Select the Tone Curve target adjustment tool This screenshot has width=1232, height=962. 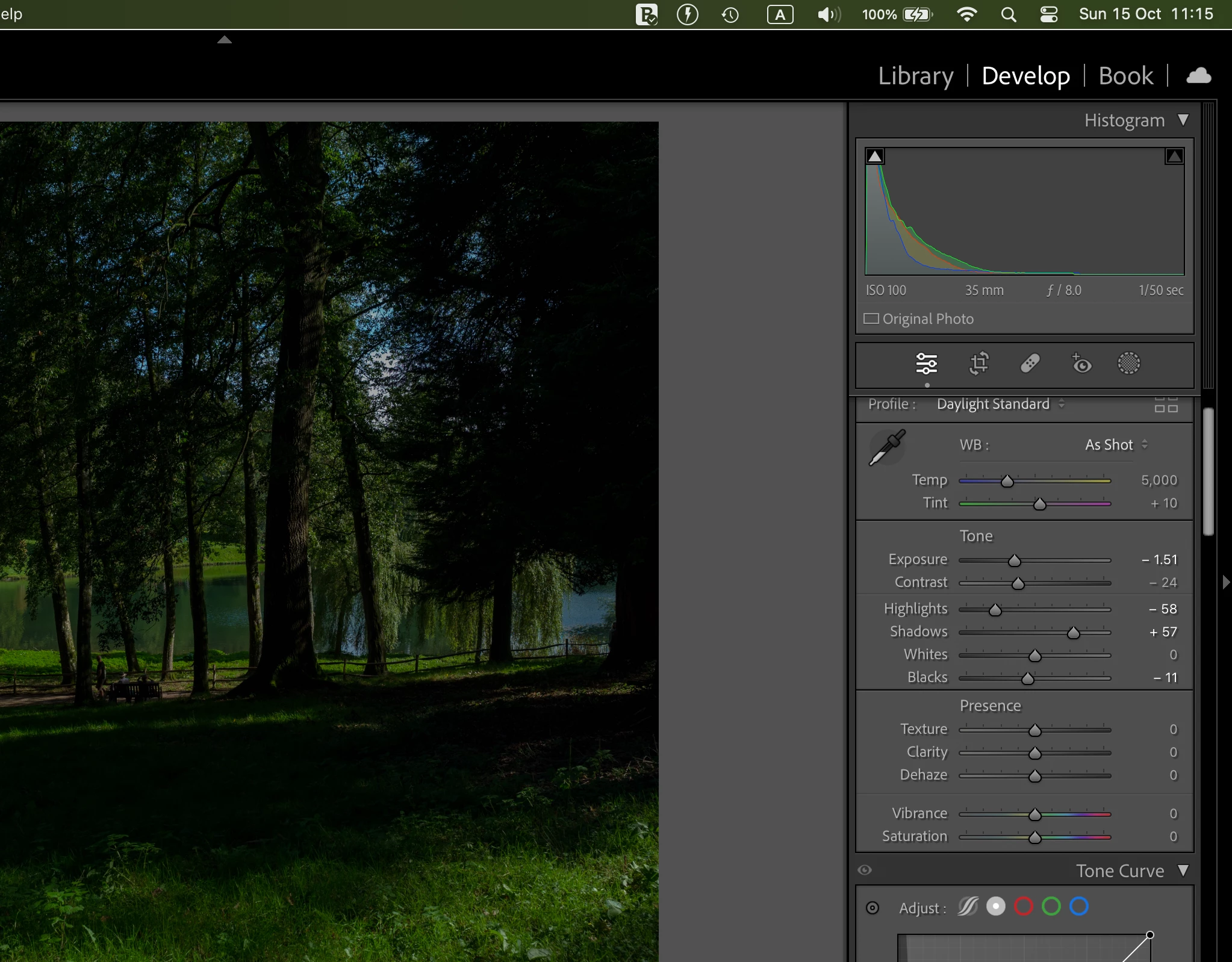tap(873, 908)
